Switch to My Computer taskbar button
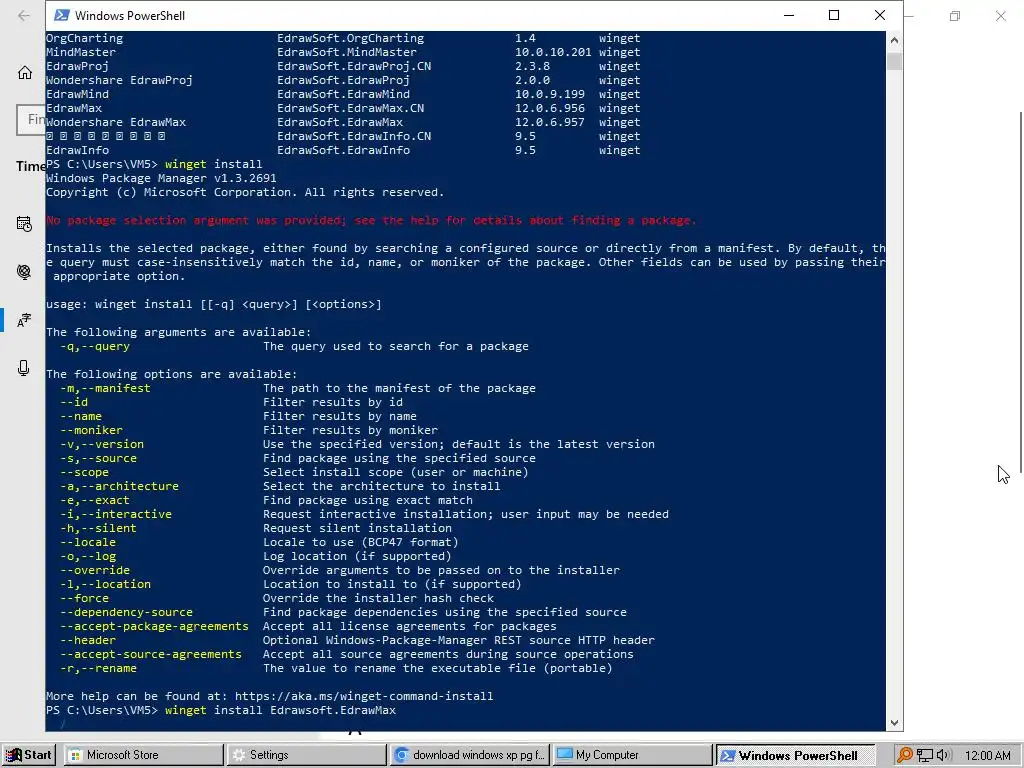The image size is (1024, 768). [632, 755]
